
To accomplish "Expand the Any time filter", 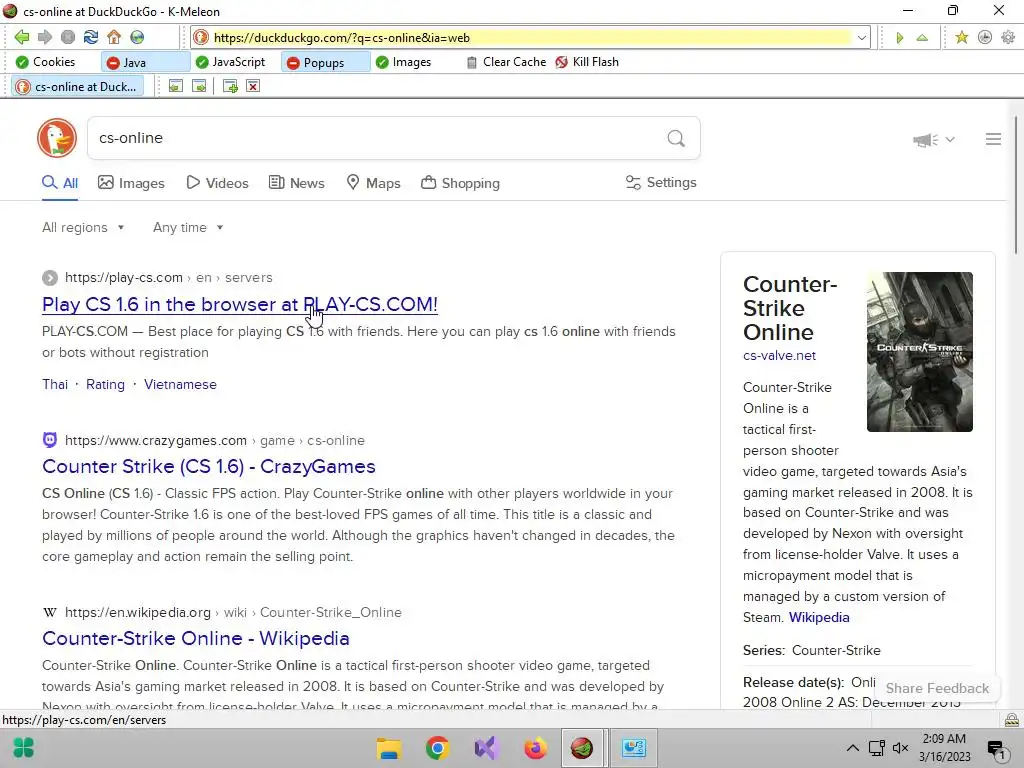I will tap(188, 227).
